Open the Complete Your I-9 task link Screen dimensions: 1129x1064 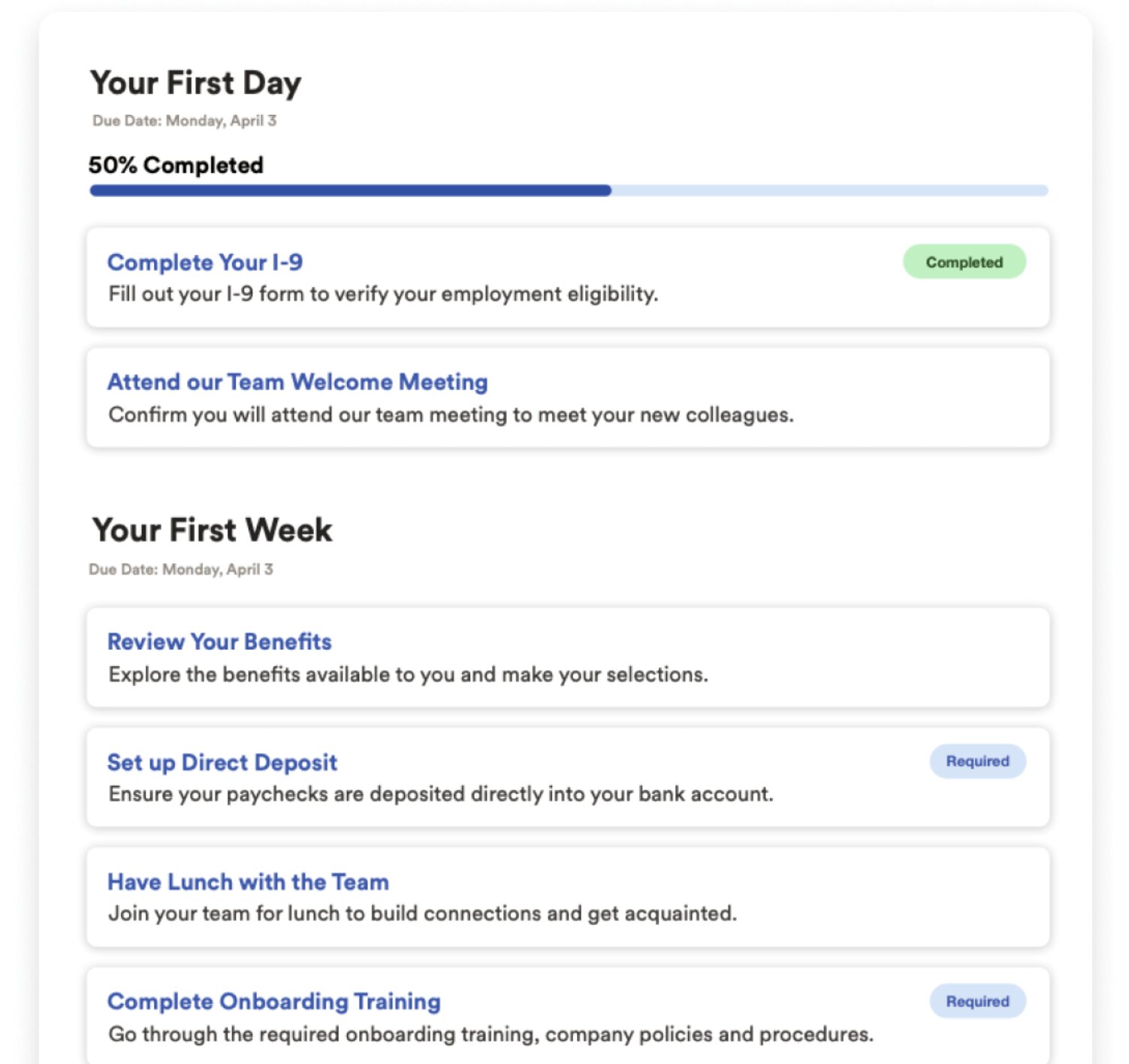pyautogui.click(x=204, y=262)
